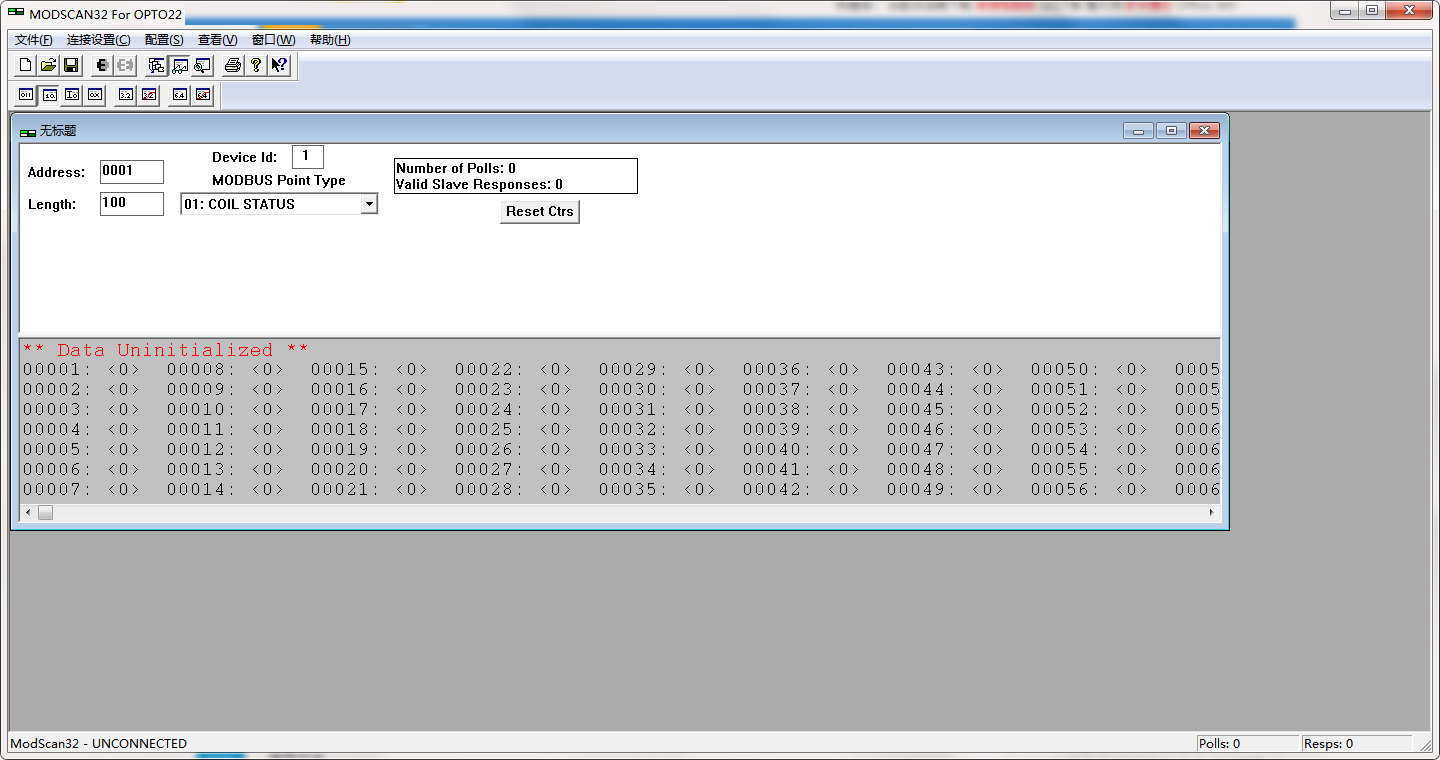Create a new ModScan document
Viewport: 1440px width, 760px height.
24,64
